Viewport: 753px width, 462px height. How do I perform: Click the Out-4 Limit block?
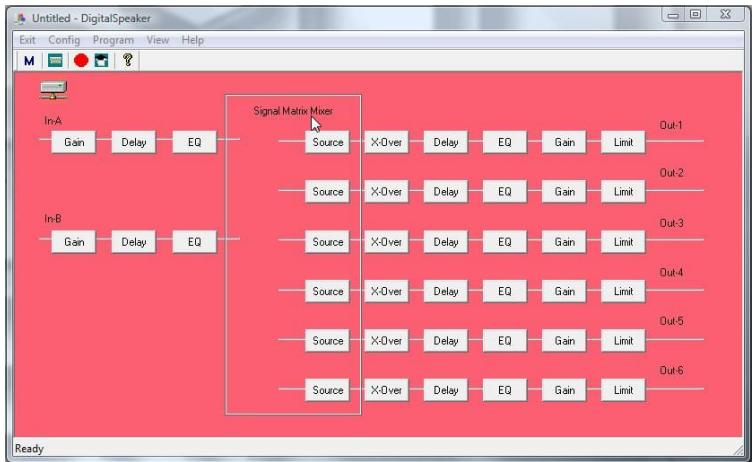pyautogui.click(x=623, y=291)
